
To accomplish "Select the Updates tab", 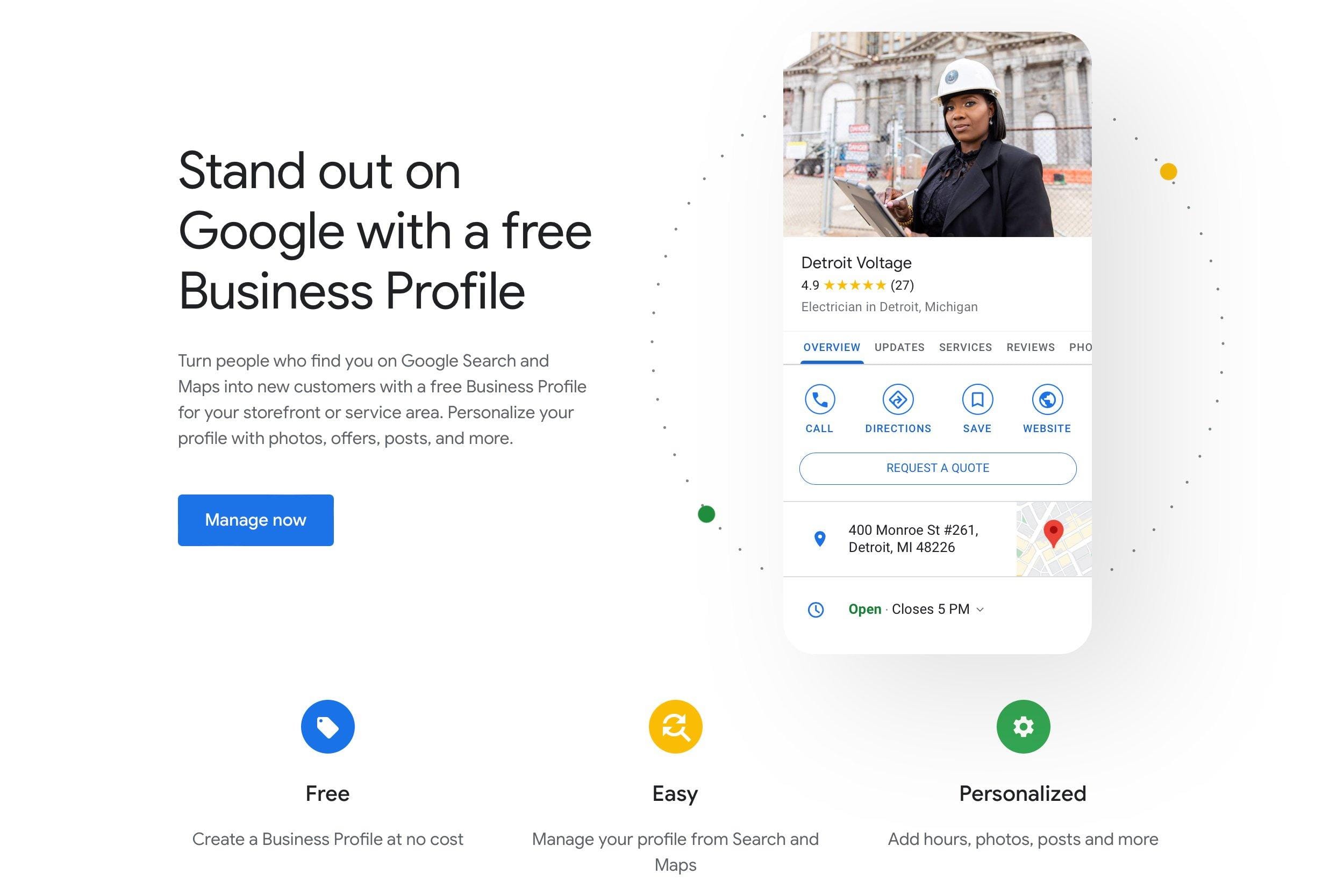I will 899,347.
